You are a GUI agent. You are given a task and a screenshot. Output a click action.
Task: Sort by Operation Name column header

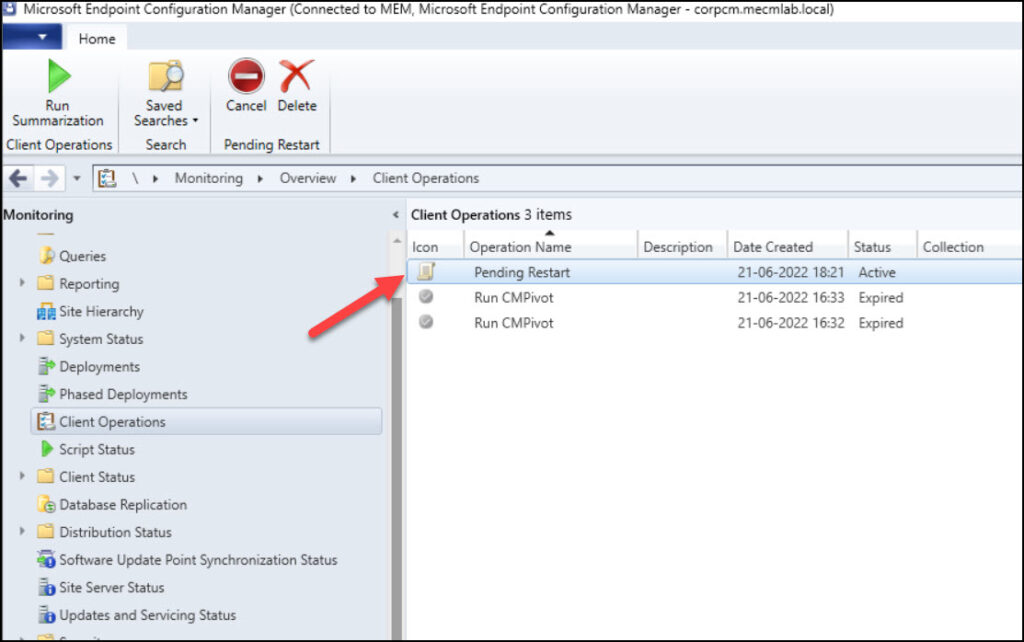[551, 247]
